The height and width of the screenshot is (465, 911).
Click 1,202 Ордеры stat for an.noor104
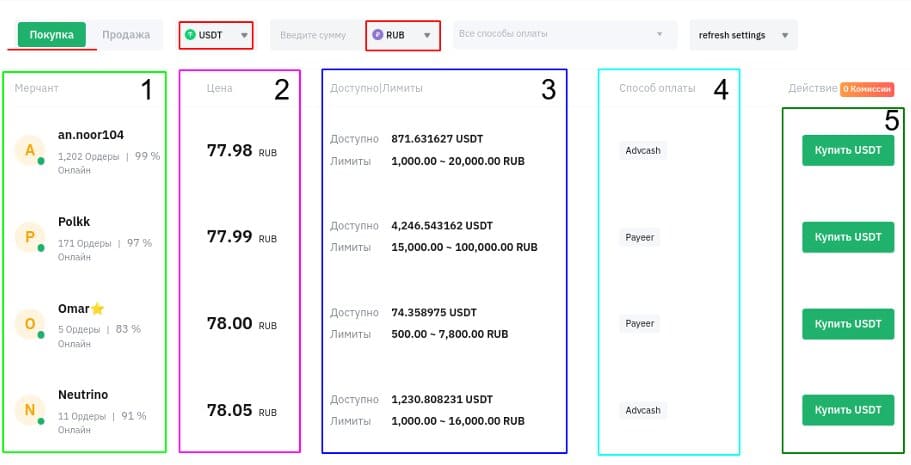coord(88,156)
